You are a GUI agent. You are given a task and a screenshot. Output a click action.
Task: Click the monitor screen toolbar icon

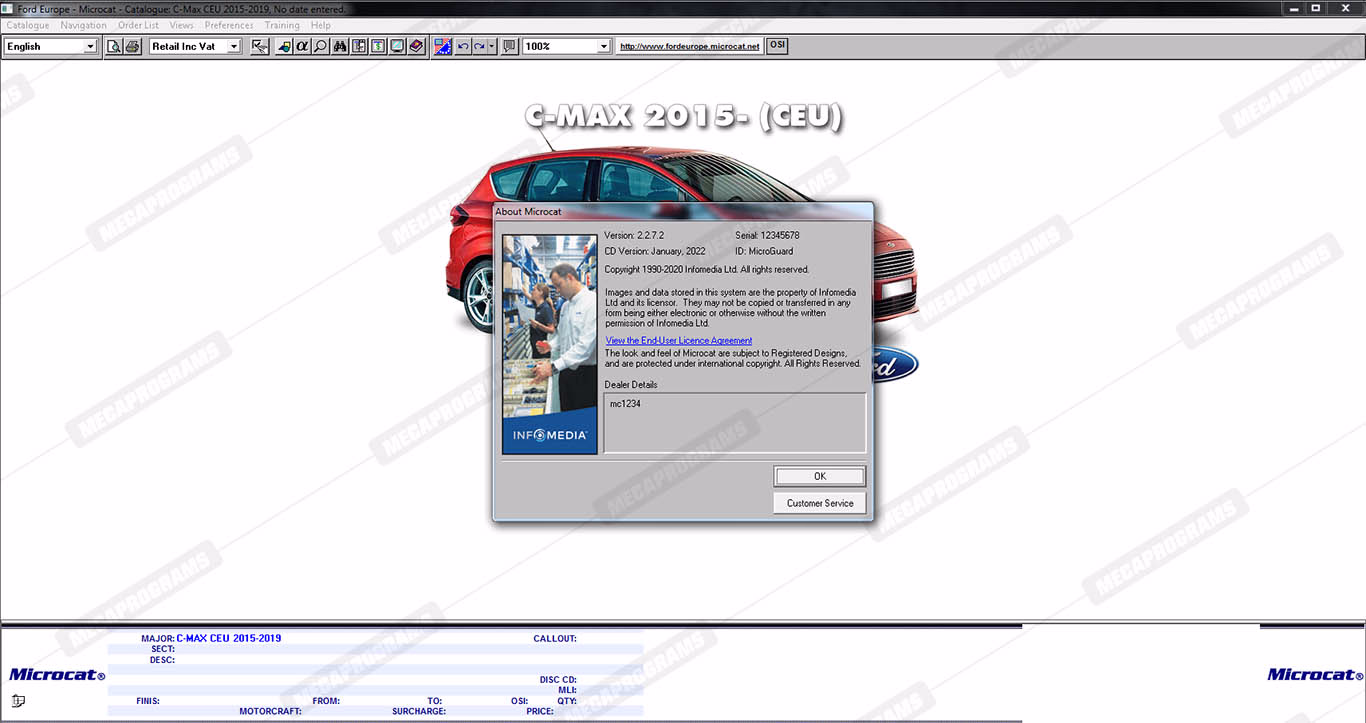coord(397,46)
